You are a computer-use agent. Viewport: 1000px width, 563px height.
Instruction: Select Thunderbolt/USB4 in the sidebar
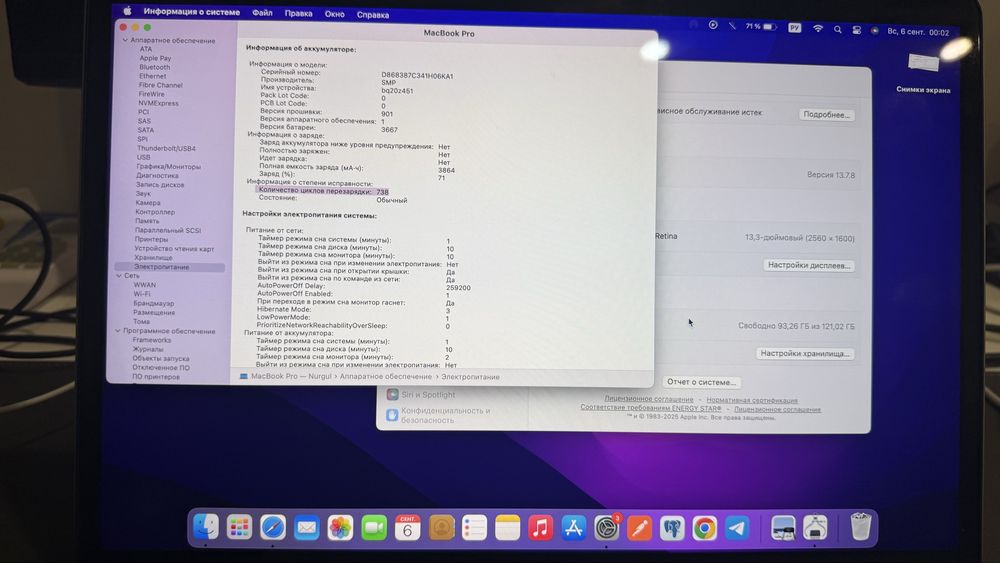pyautogui.click(x=166, y=149)
